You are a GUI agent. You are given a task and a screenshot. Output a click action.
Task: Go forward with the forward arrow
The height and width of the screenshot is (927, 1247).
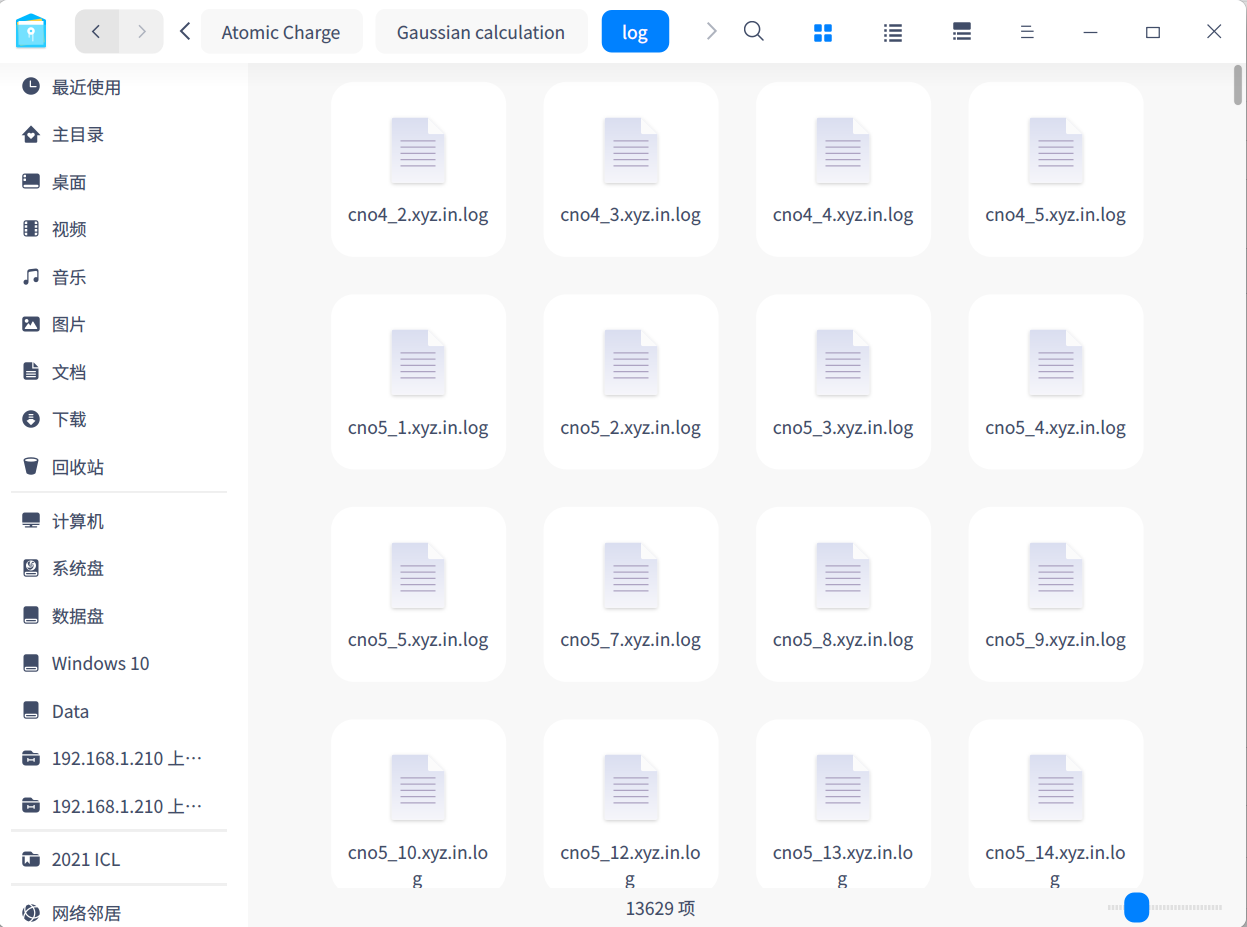[141, 32]
